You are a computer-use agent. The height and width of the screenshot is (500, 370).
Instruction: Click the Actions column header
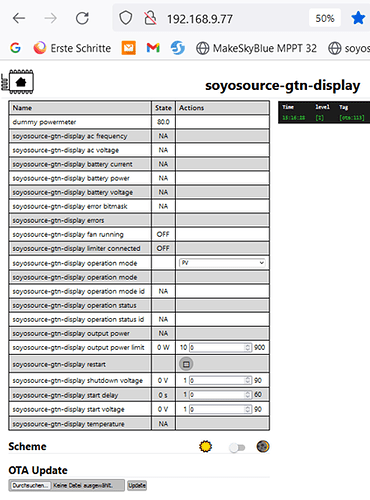coord(191,108)
